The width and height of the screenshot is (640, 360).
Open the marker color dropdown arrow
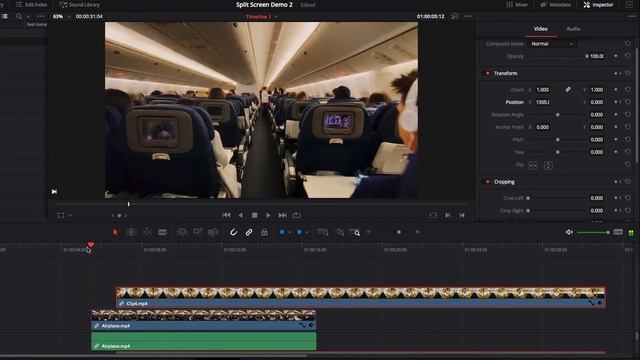(x=307, y=233)
